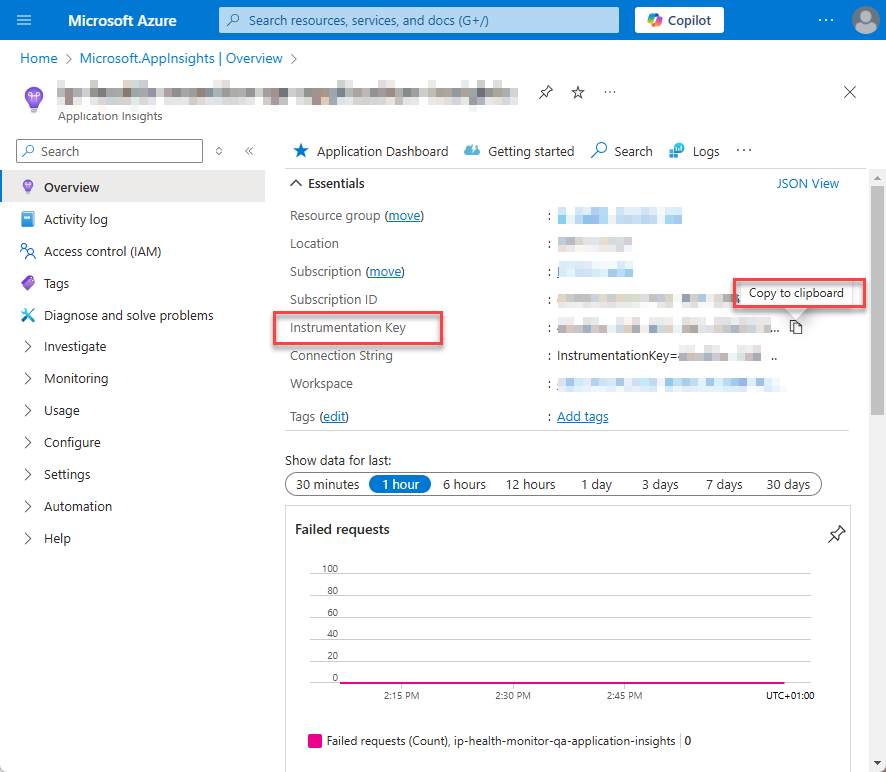Copy Instrumentation Key to clipboard icon
The width and height of the screenshot is (886, 772).
pyautogui.click(x=796, y=327)
